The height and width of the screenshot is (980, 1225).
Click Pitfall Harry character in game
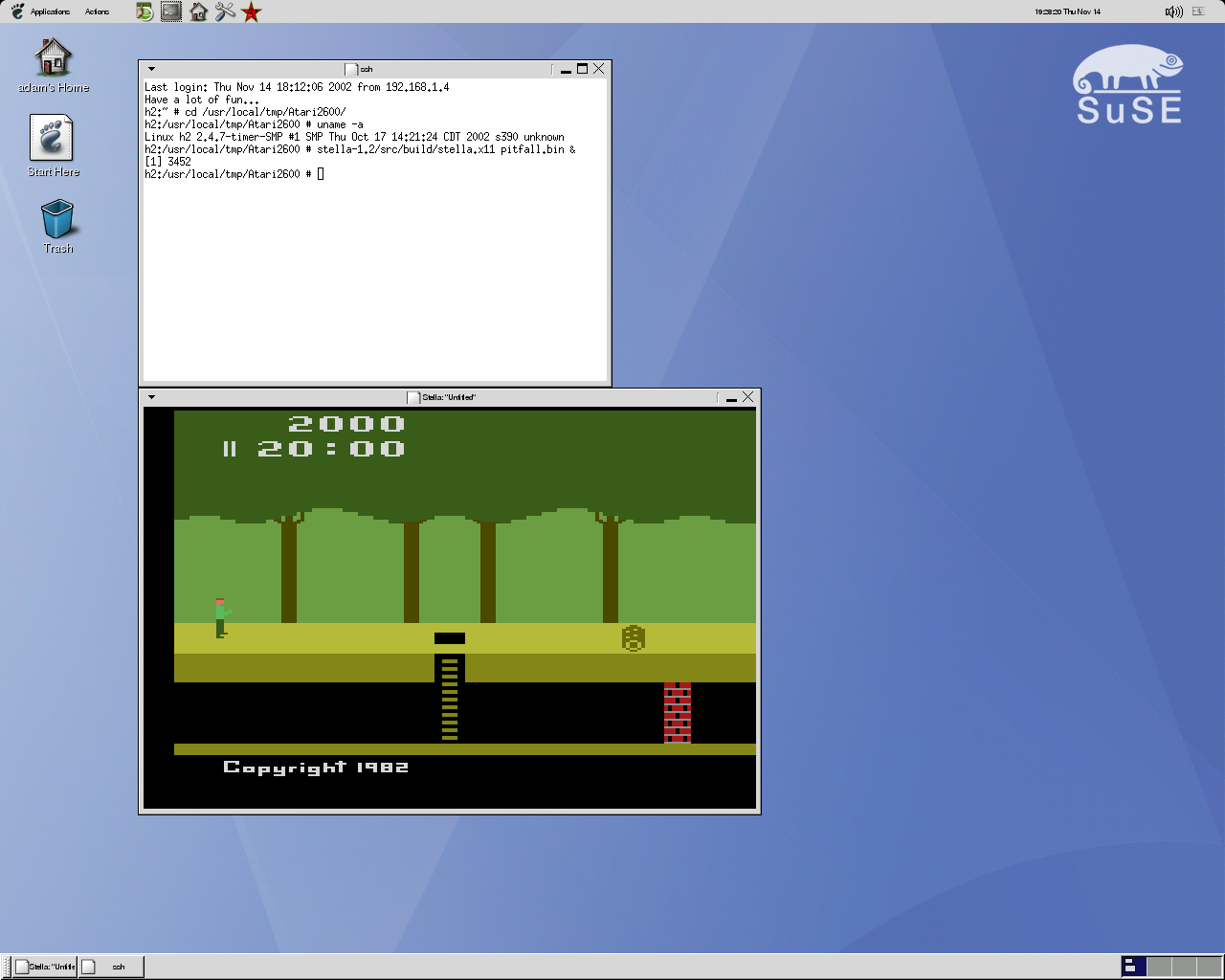221,618
